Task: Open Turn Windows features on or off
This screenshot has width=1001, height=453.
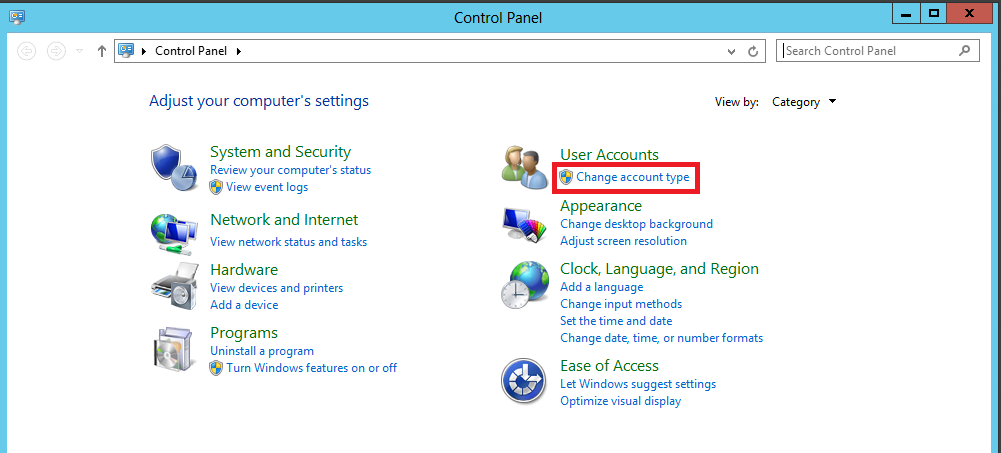Action: pos(311,368)
